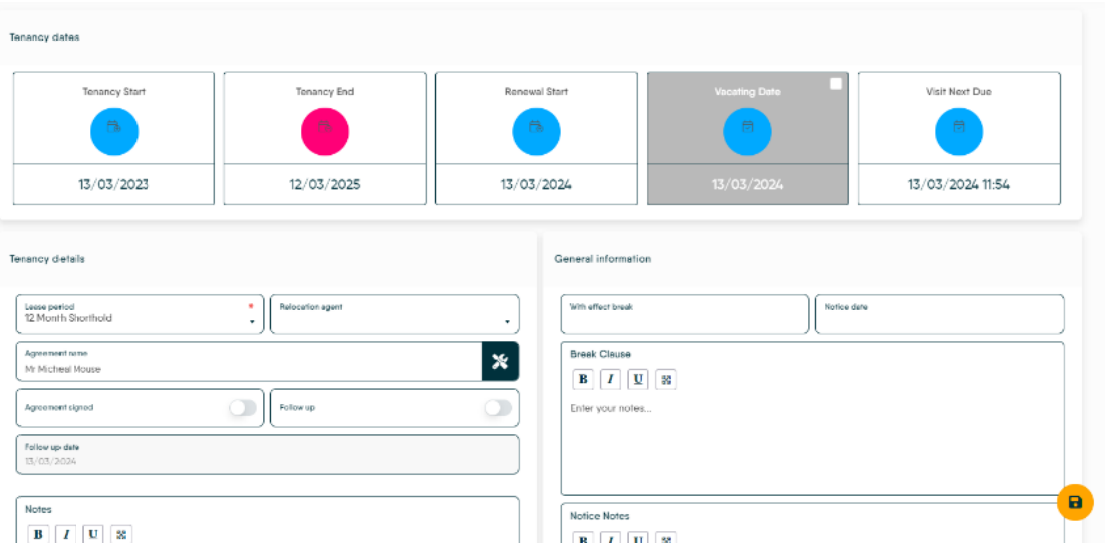
Task: Click the orange floating save icon
Action: click(1075, 502)
